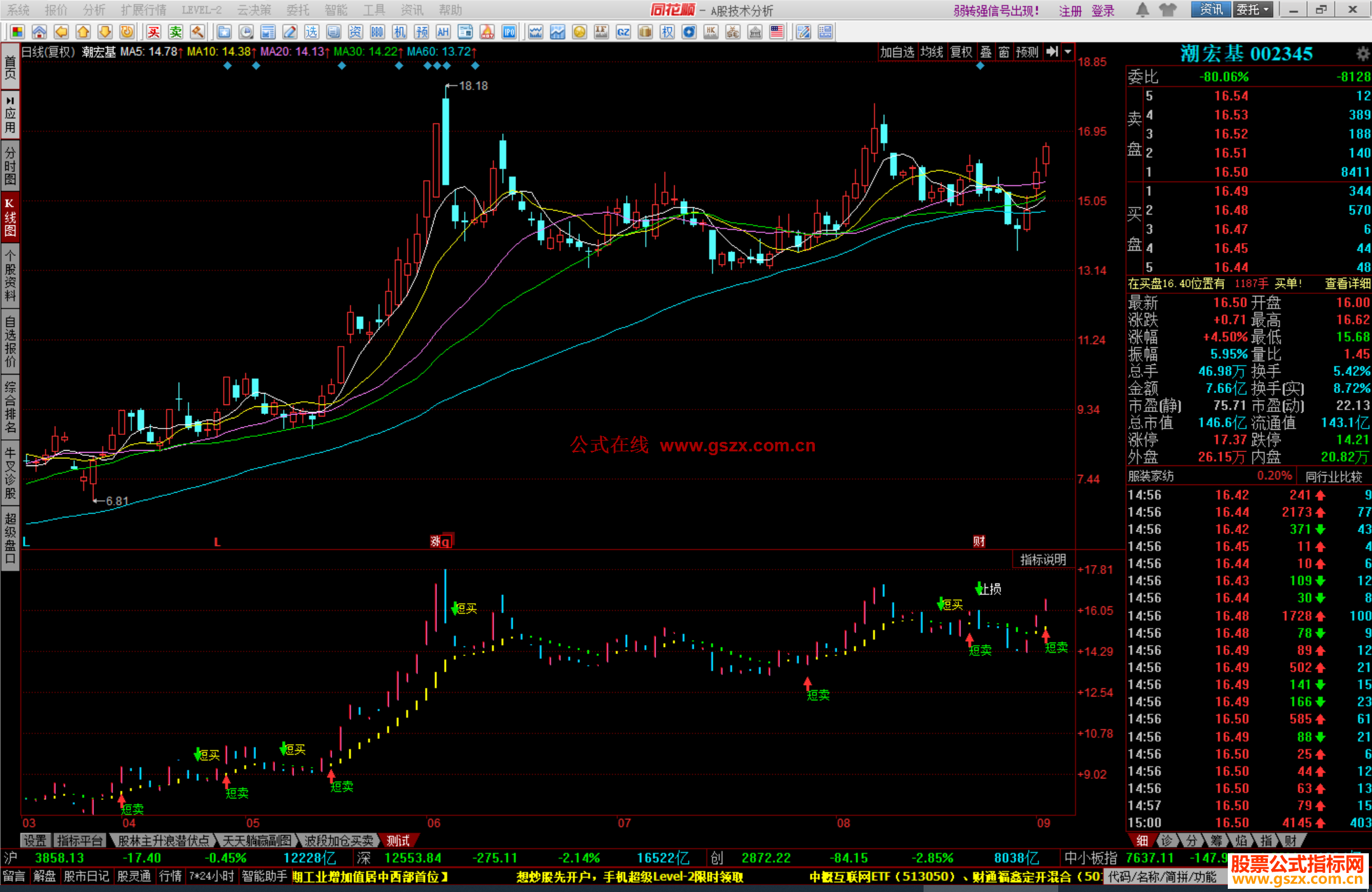Click the shirt skin theme icon
The width and height of the screenshot is (1372, 892).
click(1167, 10)
